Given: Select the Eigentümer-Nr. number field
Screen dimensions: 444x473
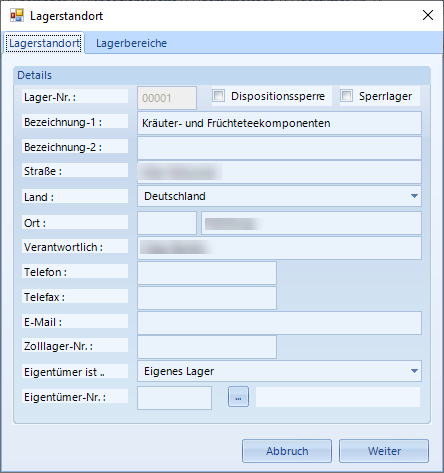Looking at the screenshot, I should pos(174,398).
